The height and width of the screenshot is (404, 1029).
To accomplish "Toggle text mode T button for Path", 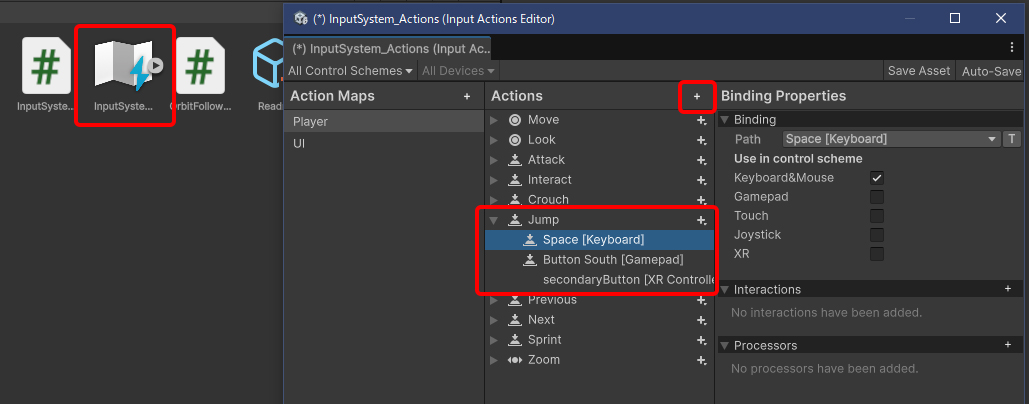I will 1011,139.
